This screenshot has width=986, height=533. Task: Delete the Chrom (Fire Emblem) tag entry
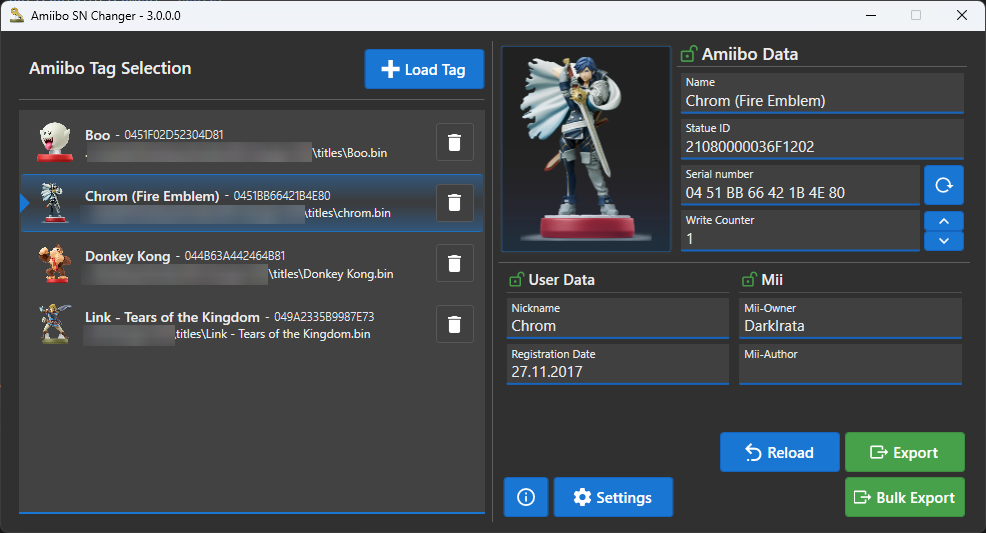point(455,203)
